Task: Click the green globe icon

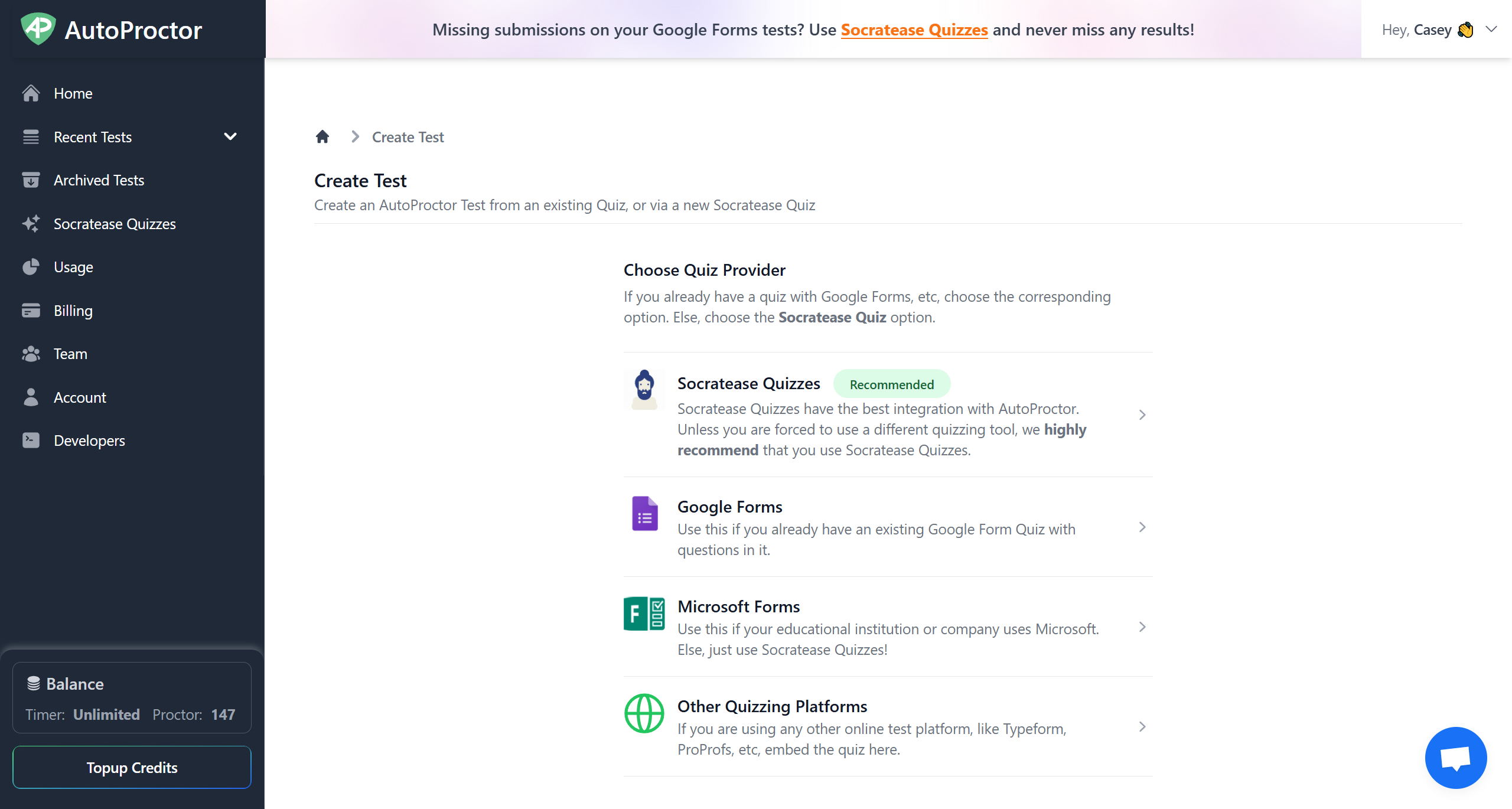Action: click(644, 713)
